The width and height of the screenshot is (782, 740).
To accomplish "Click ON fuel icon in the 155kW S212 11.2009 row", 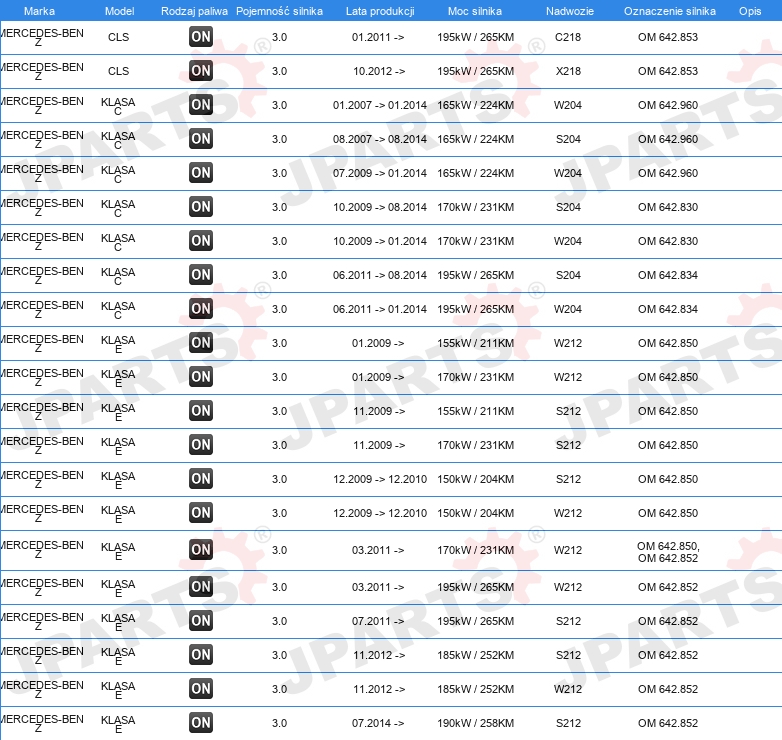I will pyautogui.click(x=201, y=410).
